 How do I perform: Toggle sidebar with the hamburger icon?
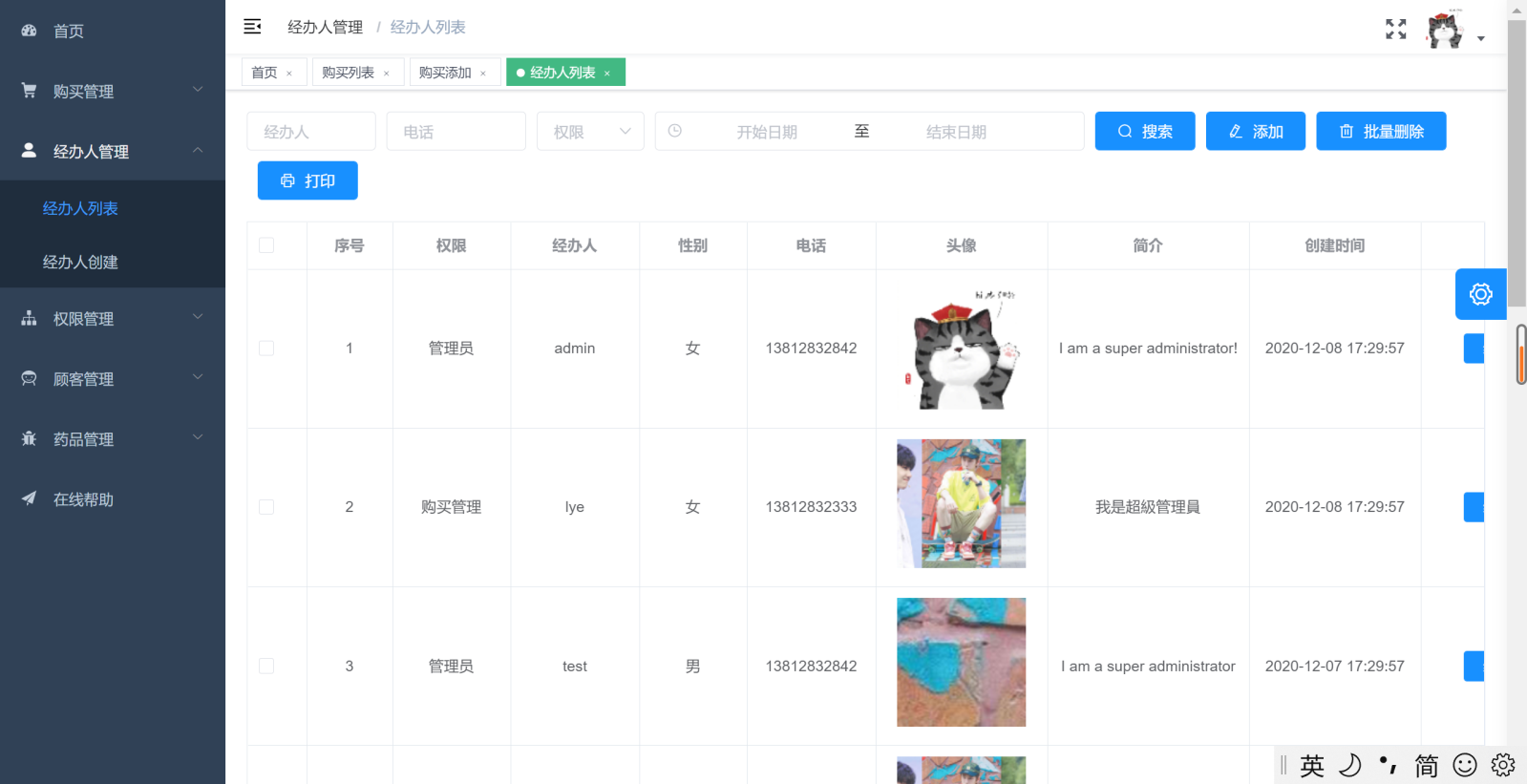[252, 27]
